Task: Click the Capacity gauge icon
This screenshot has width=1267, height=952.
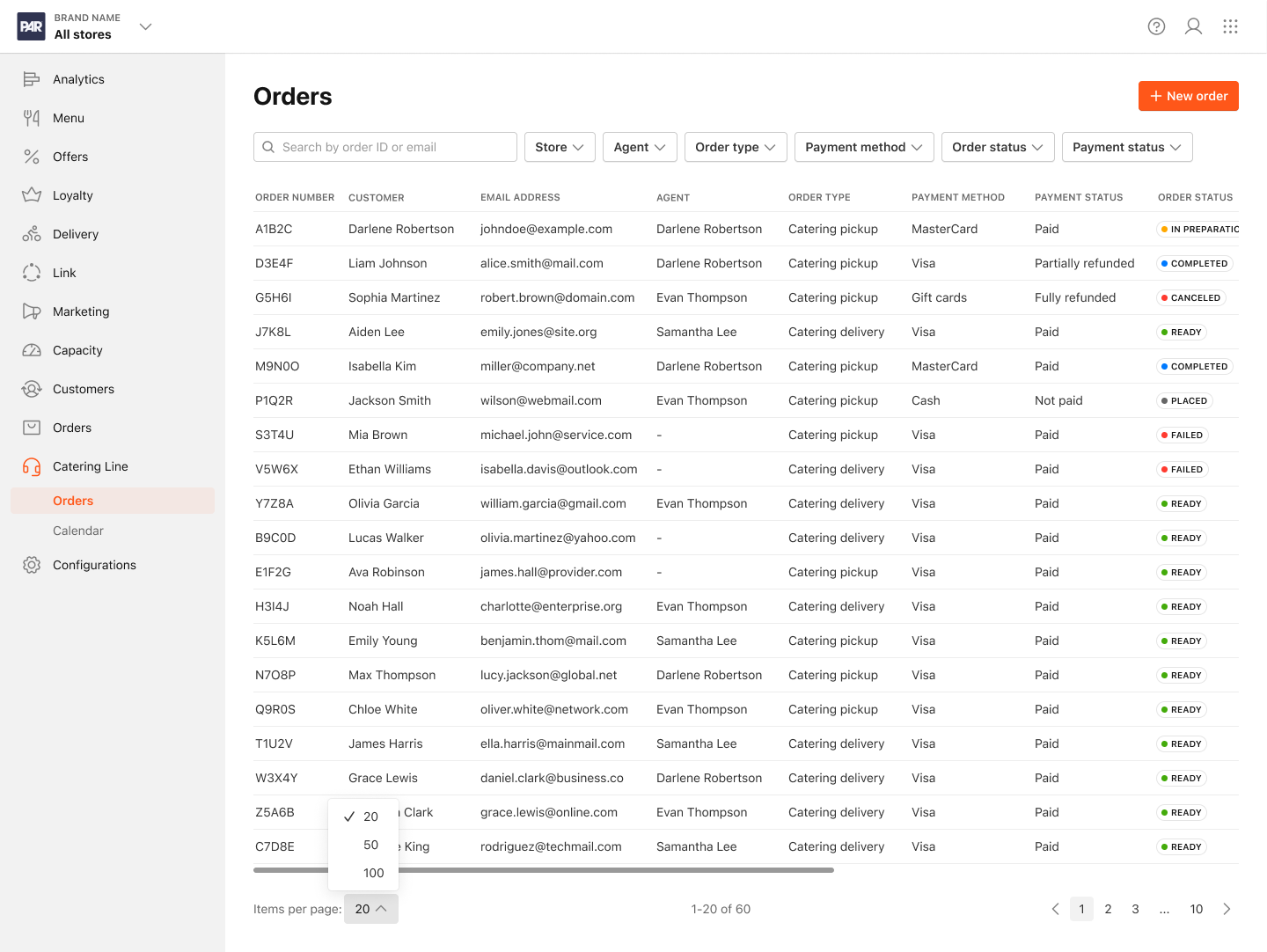Action: (x=32, y=350)
